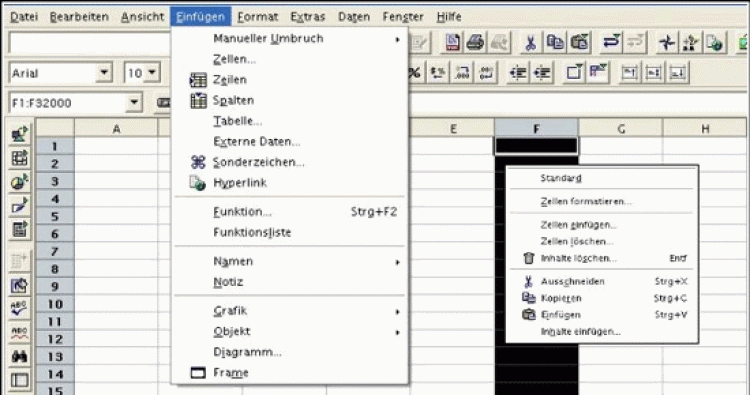Open the font size 10 dropdown
Viewport: 750px width, 395px height.
152,73
